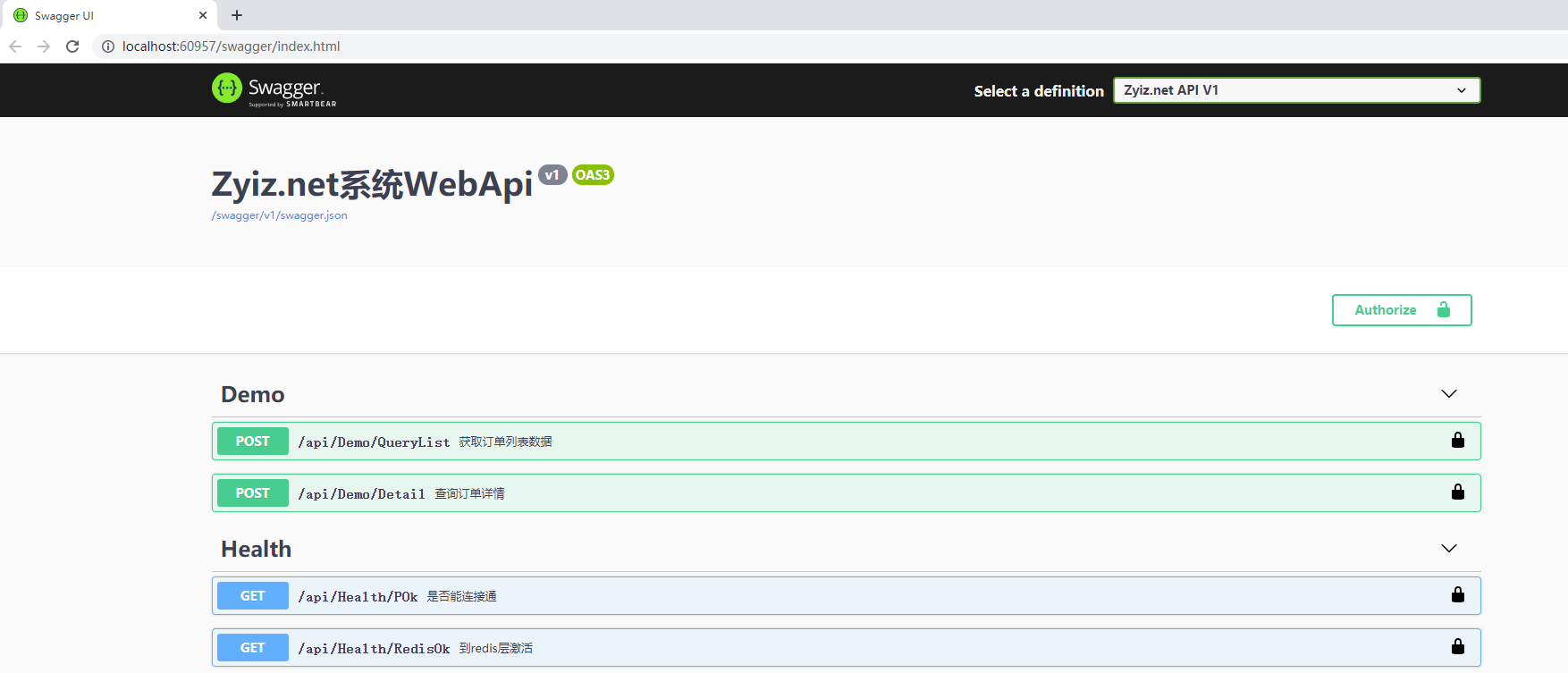Click lock icon on /api/Health/RedisOk row
1568x673 pixels.
pyautogui.click(x=1458, y=646)
